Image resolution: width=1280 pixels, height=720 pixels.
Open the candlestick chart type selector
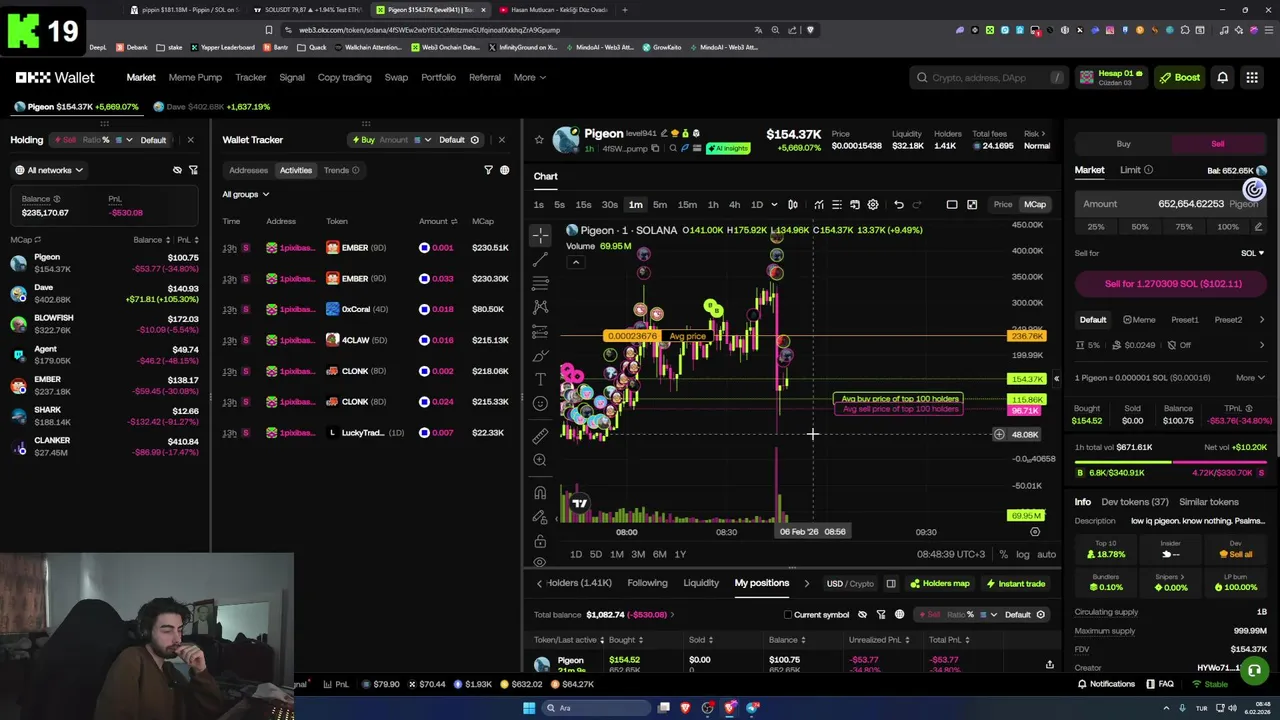click(793, 204)
